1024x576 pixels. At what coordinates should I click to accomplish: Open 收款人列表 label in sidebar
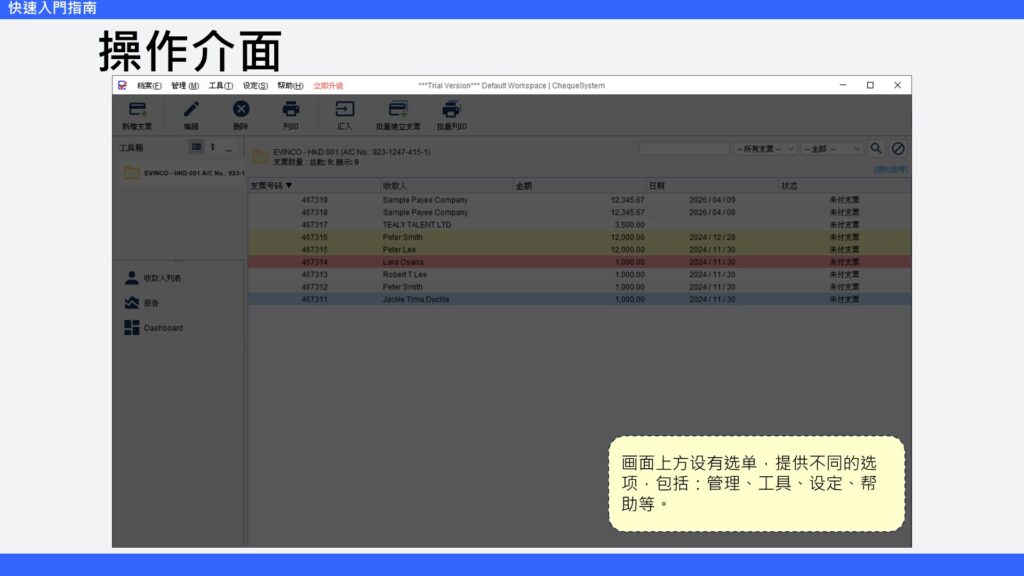click(x=163, y=278)
